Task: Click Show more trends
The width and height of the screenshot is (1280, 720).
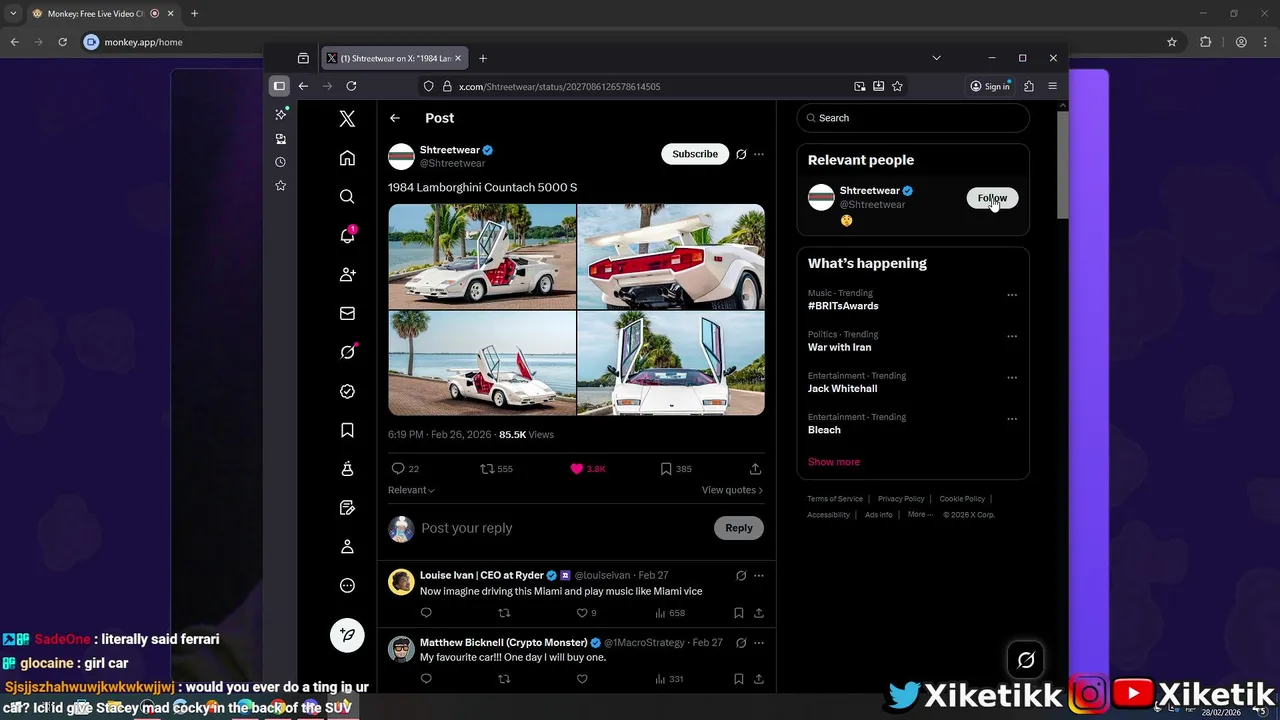Action: (834, 462)
